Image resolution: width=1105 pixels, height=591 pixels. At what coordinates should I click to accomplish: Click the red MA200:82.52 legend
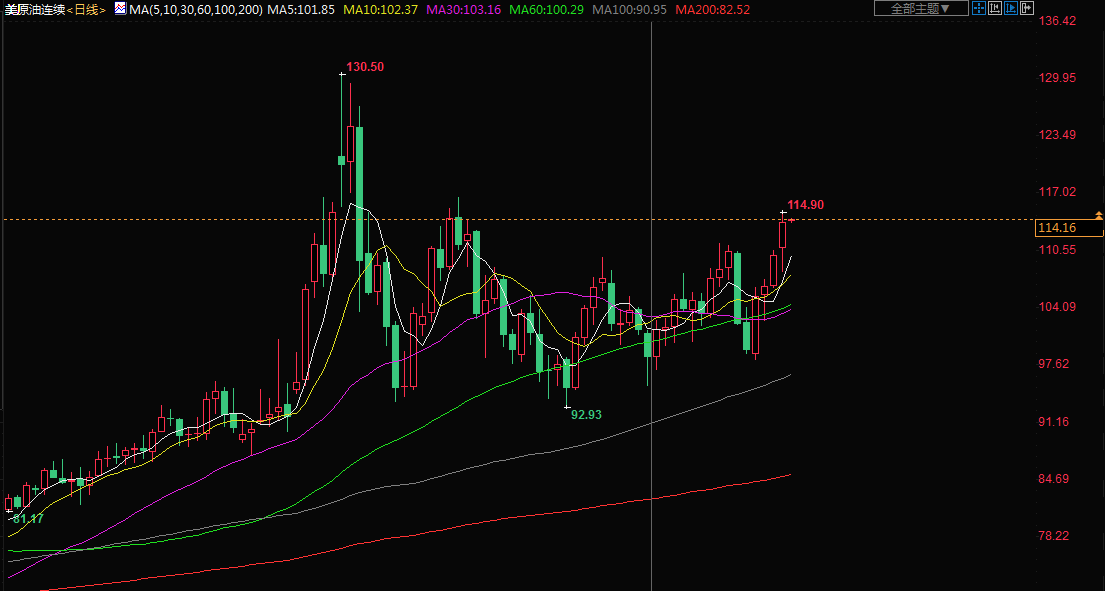[x=713, y=9]
